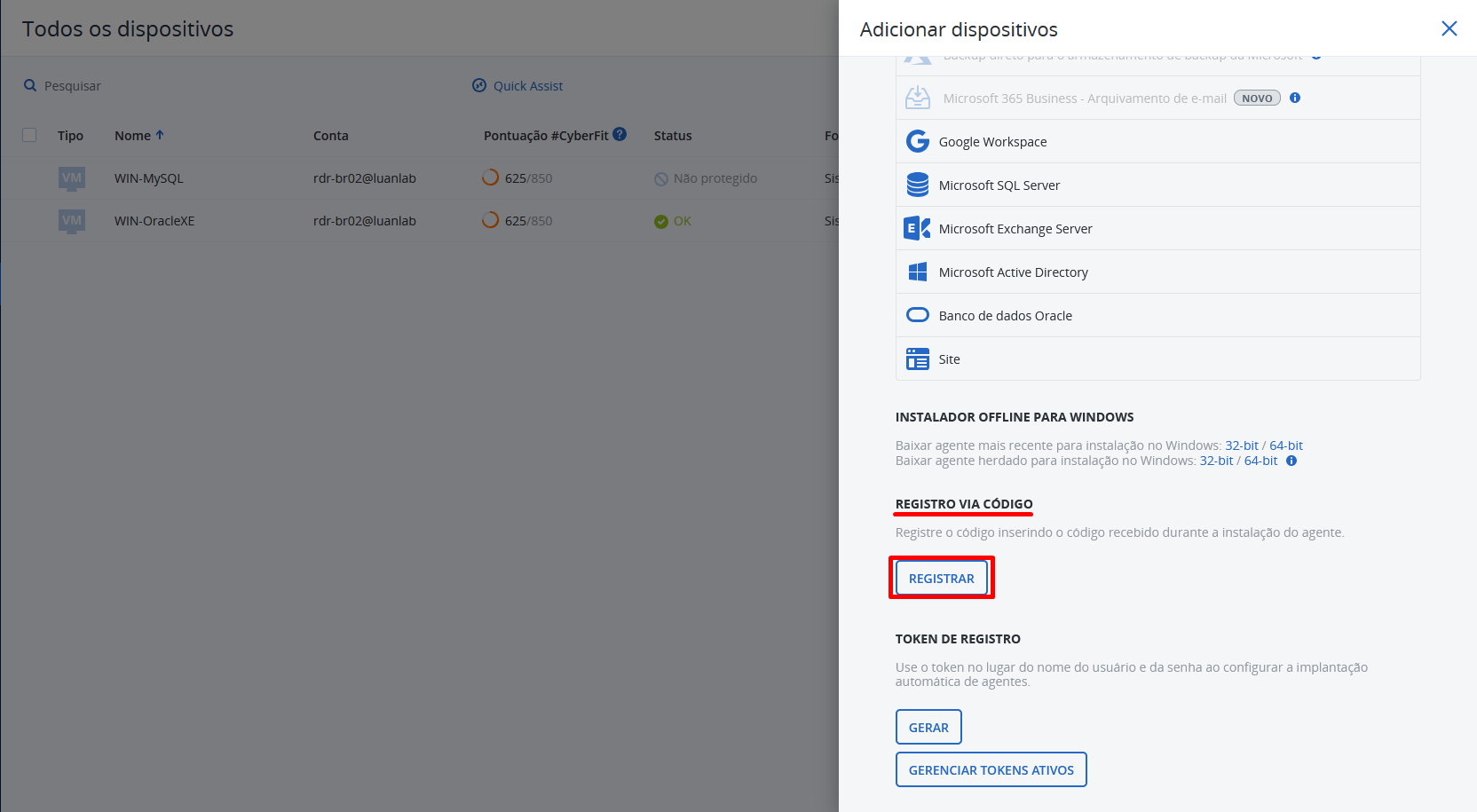
Task: Open info icon beside Microsoft 365 email archiving
Action: click(1295, 98)
